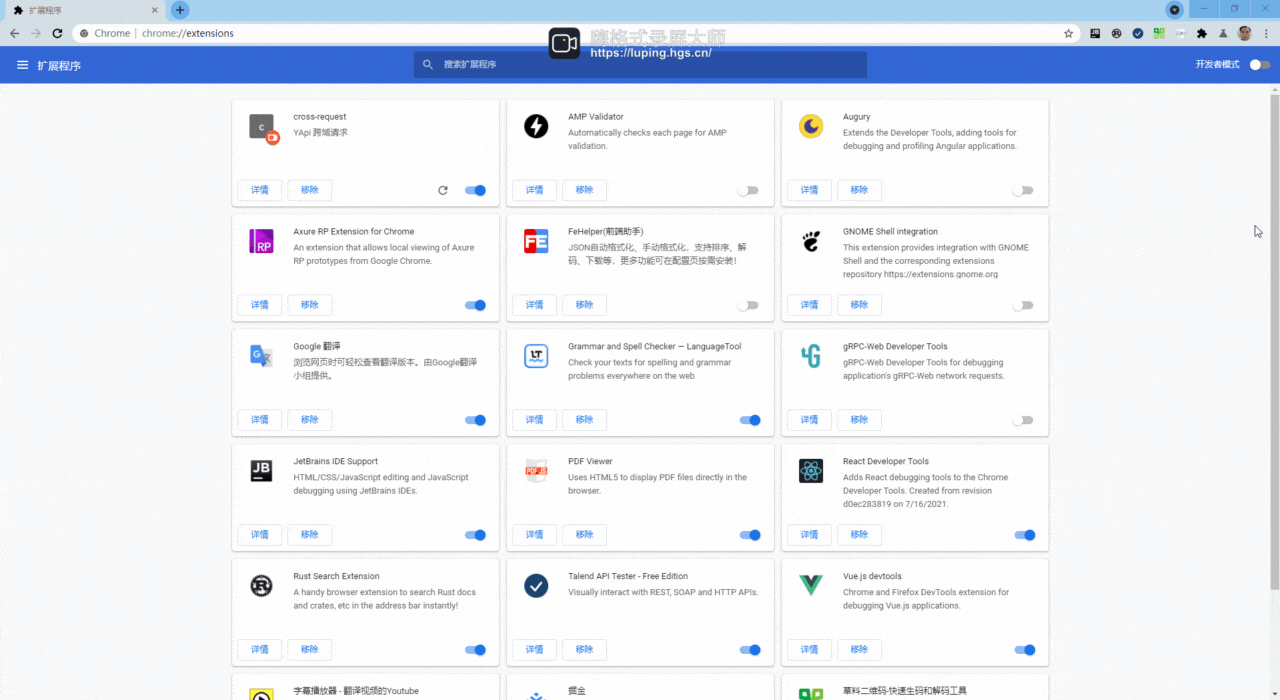Image resolution: width=1280 pixels, height=700 pixels.
Task: Go back using the browser back arrow
Action: point(15,33)
